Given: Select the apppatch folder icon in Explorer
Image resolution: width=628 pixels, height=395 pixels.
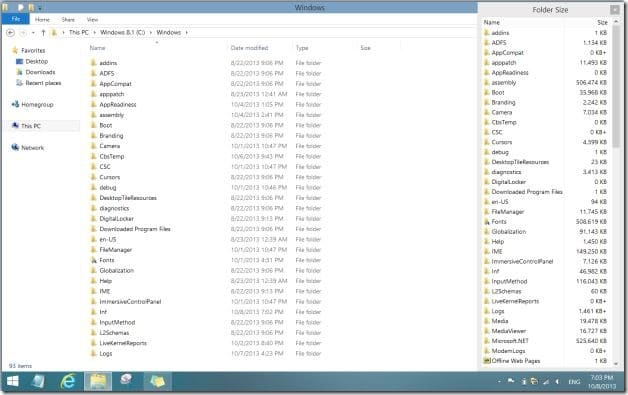Looking at the screenshot, I should (x=93, y=94).
